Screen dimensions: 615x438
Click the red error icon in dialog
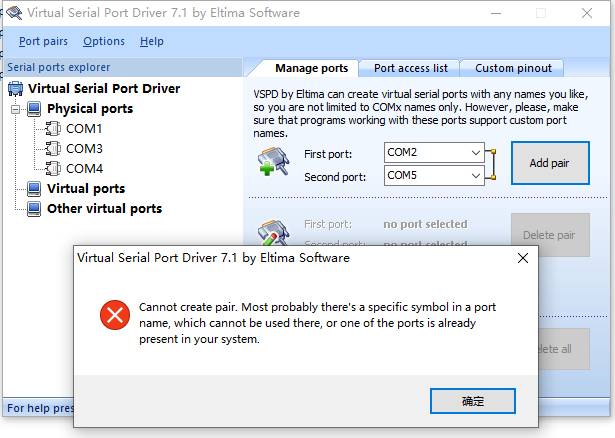(x=115, y=315)
